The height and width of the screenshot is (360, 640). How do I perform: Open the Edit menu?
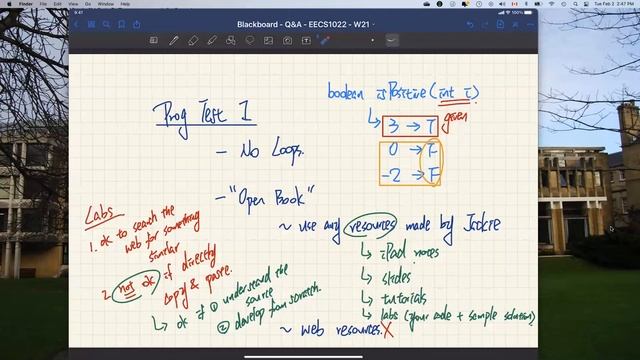(58, 4)
